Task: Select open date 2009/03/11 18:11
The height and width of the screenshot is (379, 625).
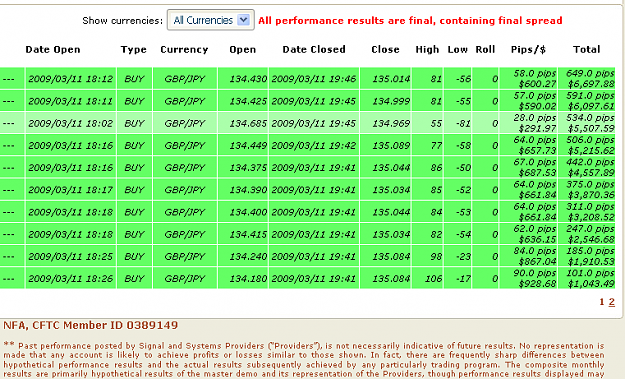Action: coord(71,101)
